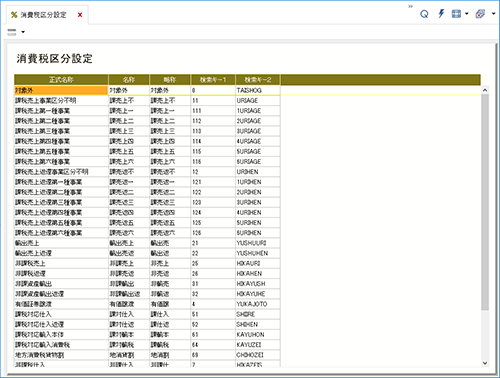Click the eraser with red X icon
Screen dimensions: 500x378
(x=480, y=14)
